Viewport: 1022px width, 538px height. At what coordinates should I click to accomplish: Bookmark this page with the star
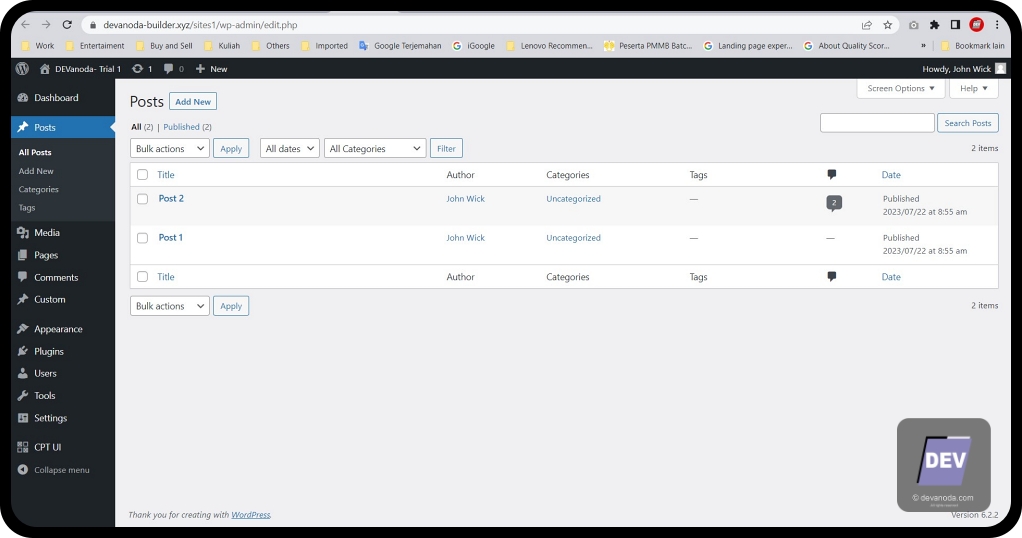(887, 25)
